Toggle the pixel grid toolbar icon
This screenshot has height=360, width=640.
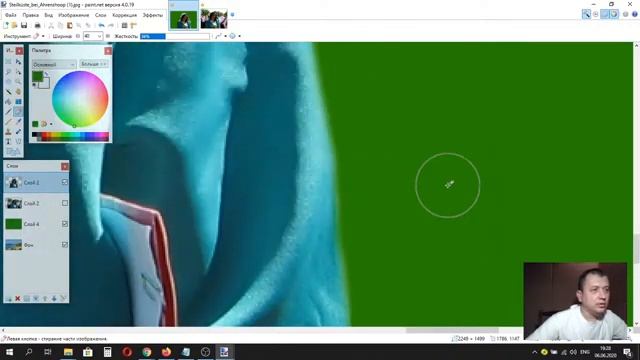coord(124,25)
